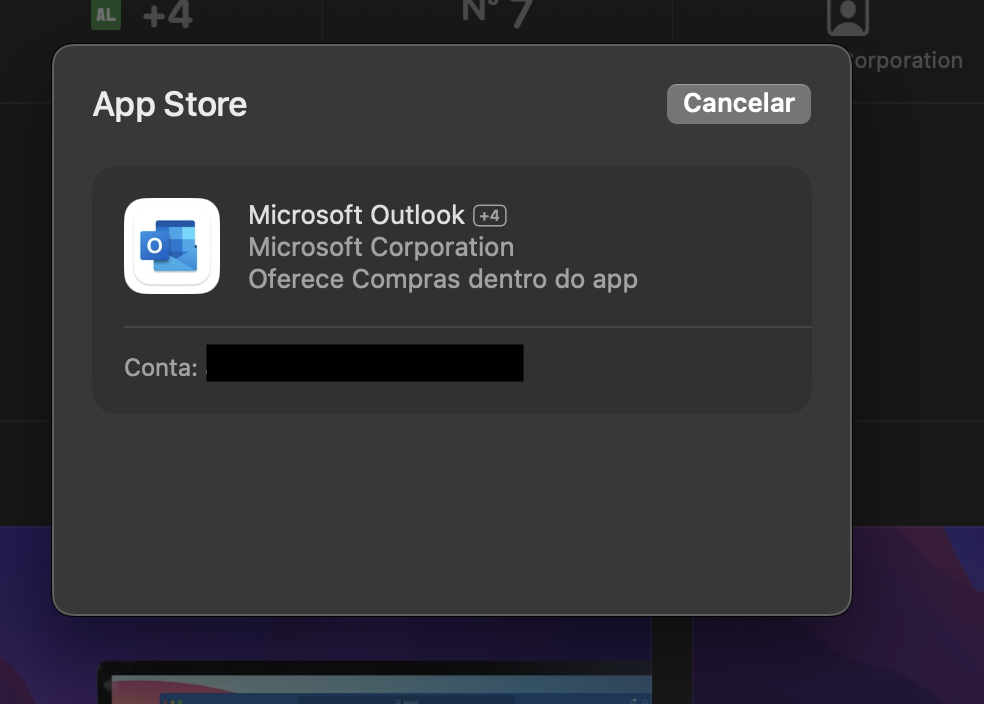984x704 pixels.
Task: Click the +4 age badge beside Outlook
Action: (x=490, y=216)
